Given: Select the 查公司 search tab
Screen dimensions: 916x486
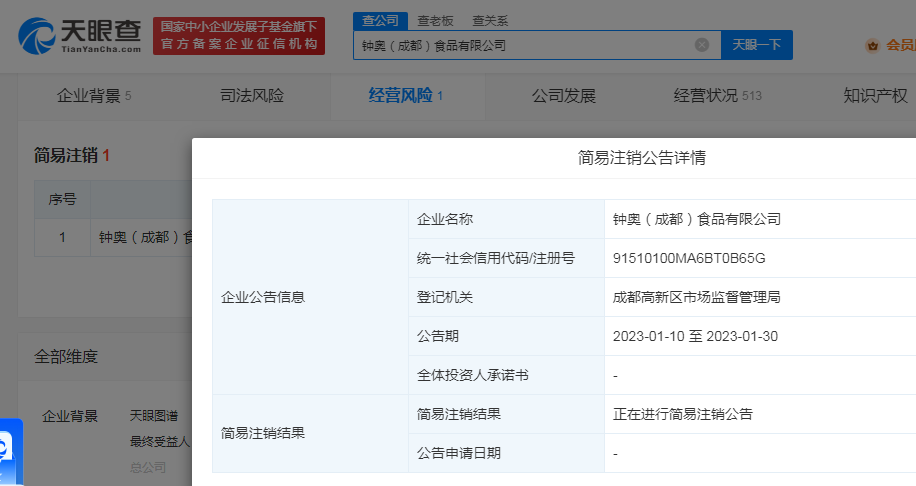Looking at the screenshot, I should (x=380, y=21).
